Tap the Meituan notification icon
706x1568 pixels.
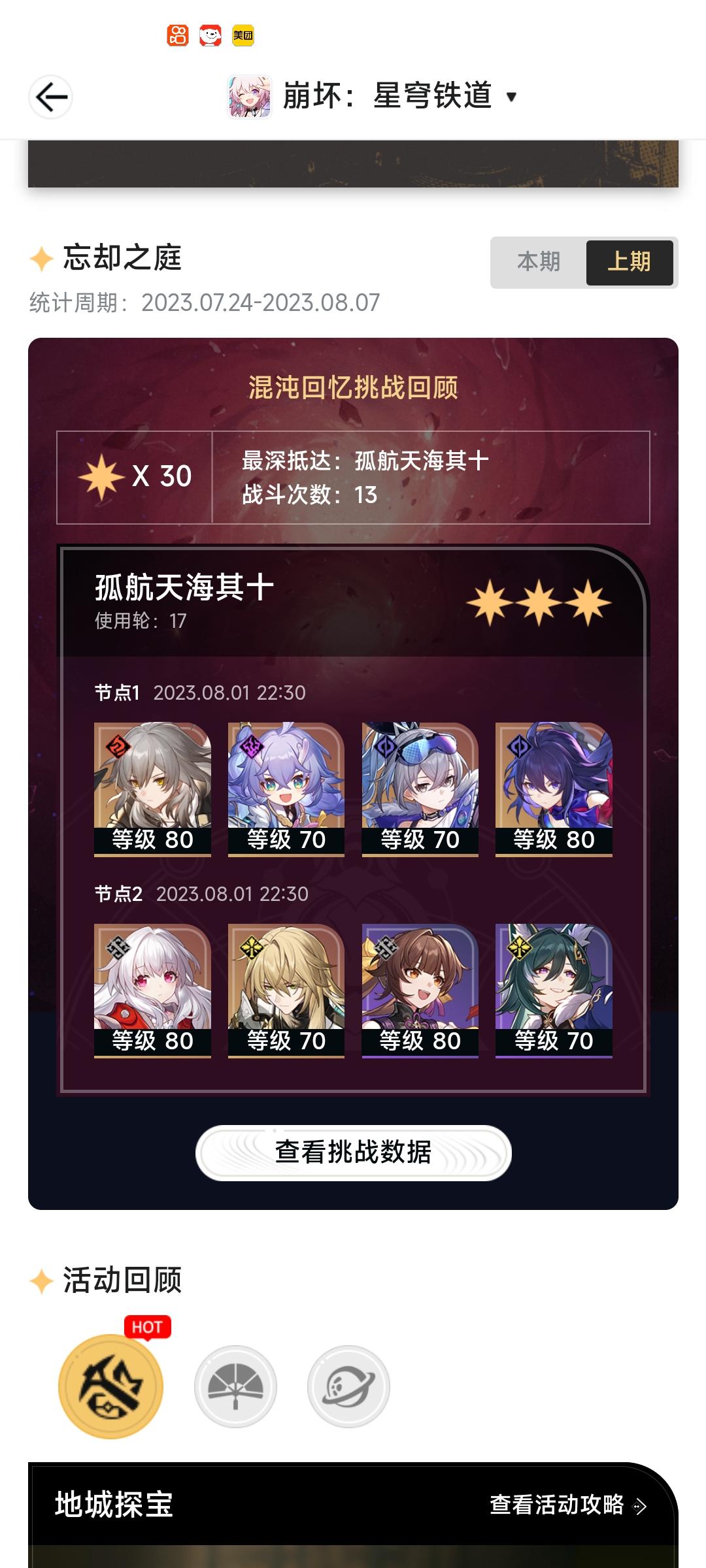coord(243,35)
